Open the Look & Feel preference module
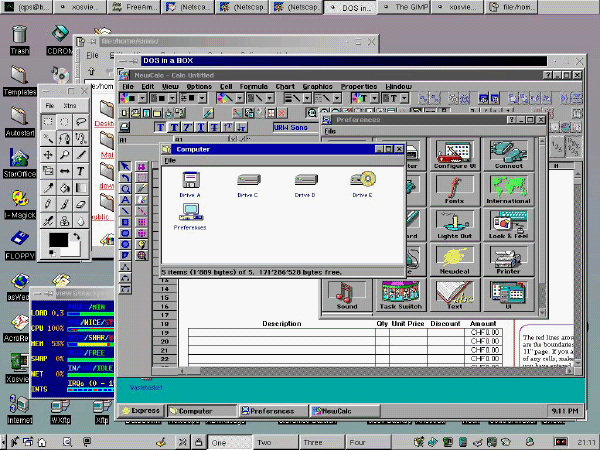600x450 pixels. 508,224
